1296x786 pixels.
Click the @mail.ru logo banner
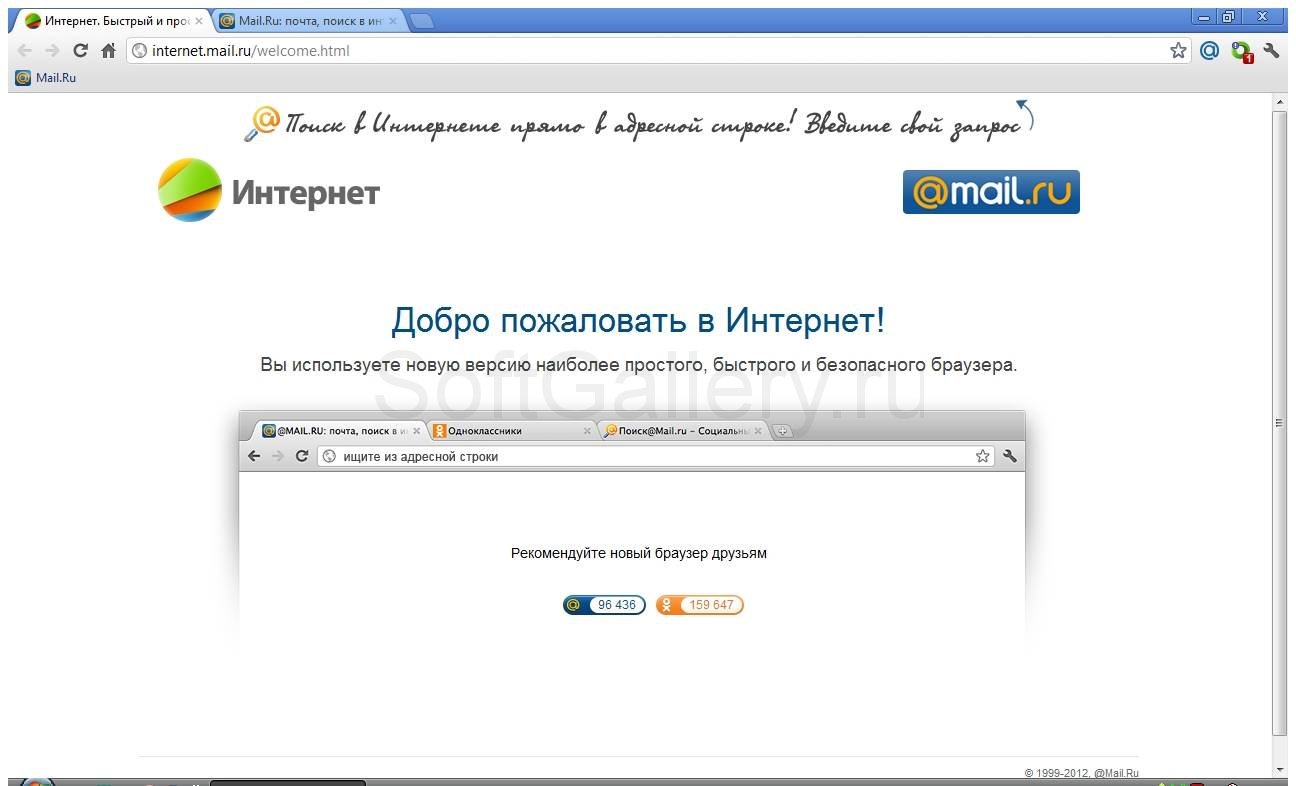point(991,192)
